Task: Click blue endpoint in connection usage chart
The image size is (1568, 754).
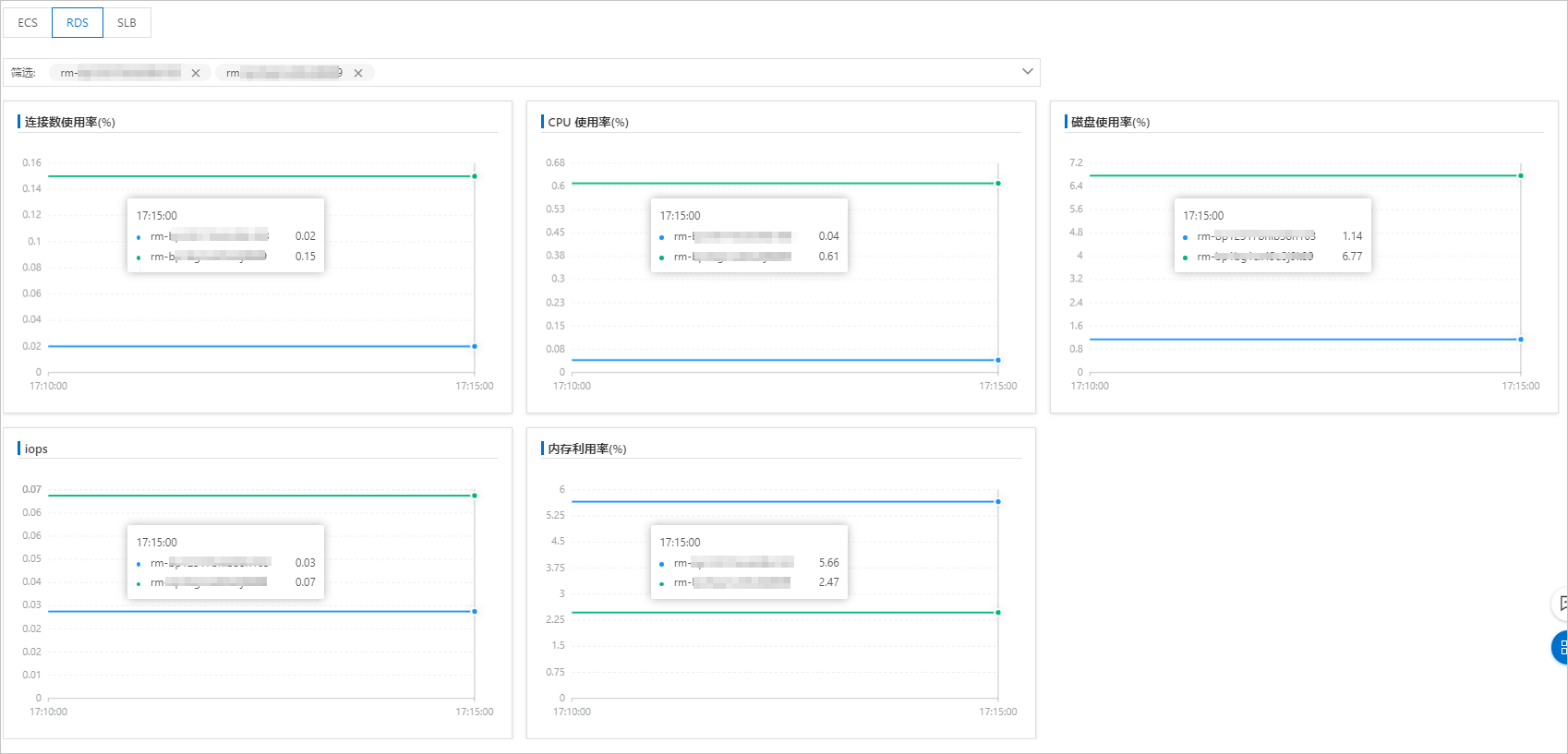Action: click(475, 346)
